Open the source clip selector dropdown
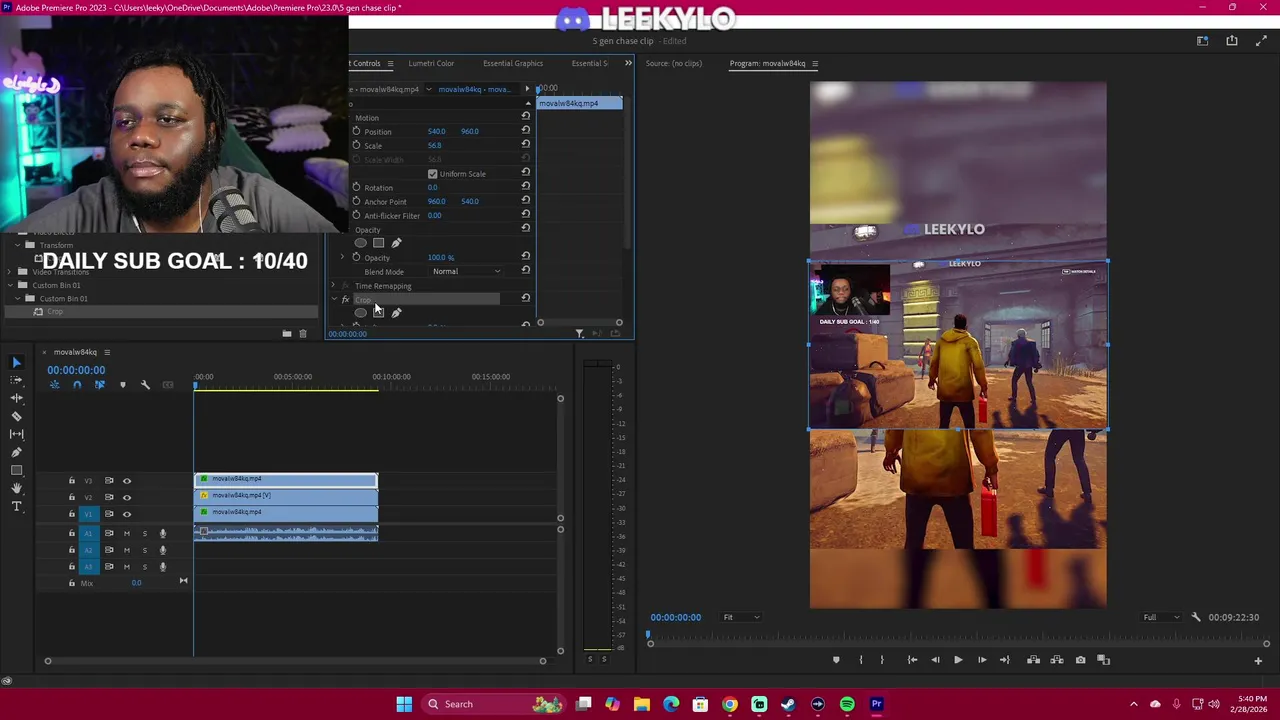 [x=429, y=89]
